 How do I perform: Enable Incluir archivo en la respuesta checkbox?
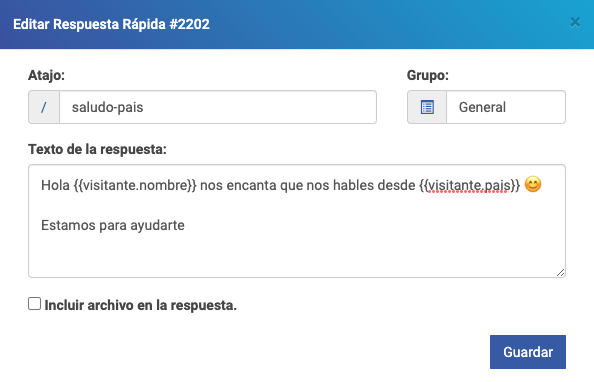click(34, 304)
